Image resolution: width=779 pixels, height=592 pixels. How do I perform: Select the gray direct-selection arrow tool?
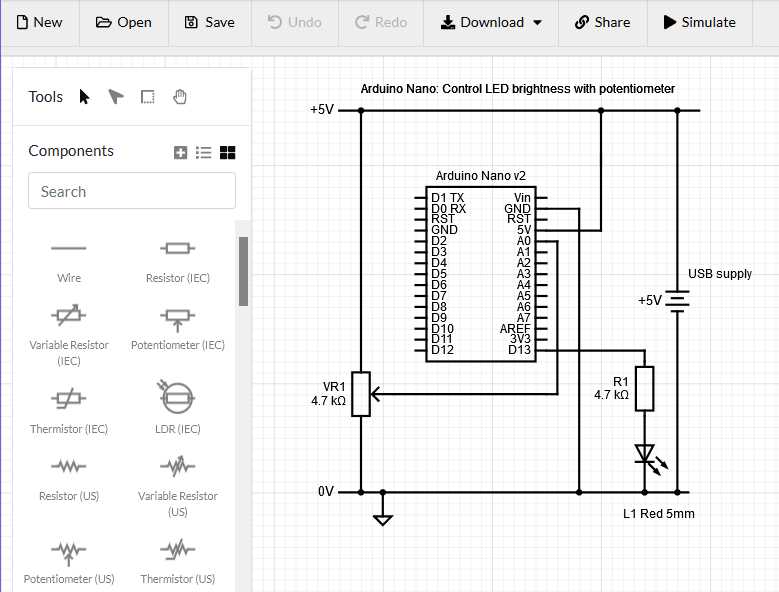tap(116, 96)
